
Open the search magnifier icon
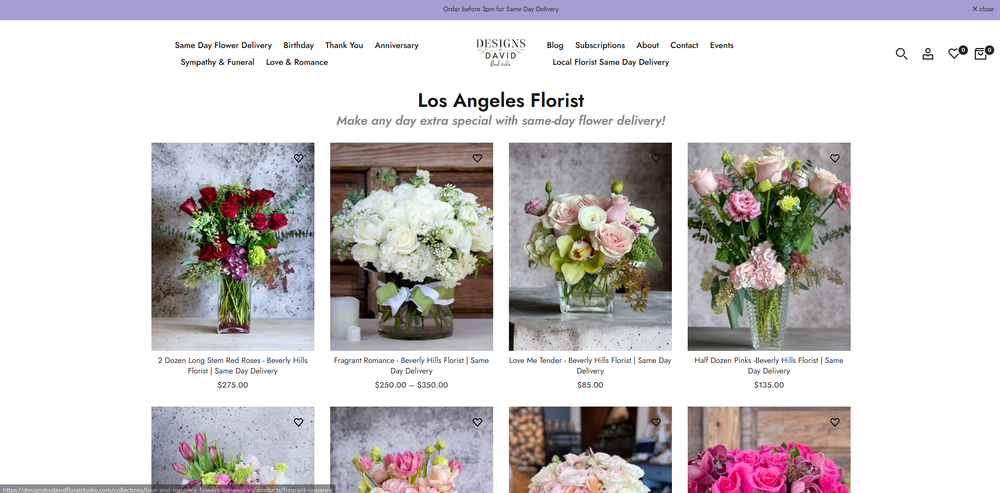901,54
